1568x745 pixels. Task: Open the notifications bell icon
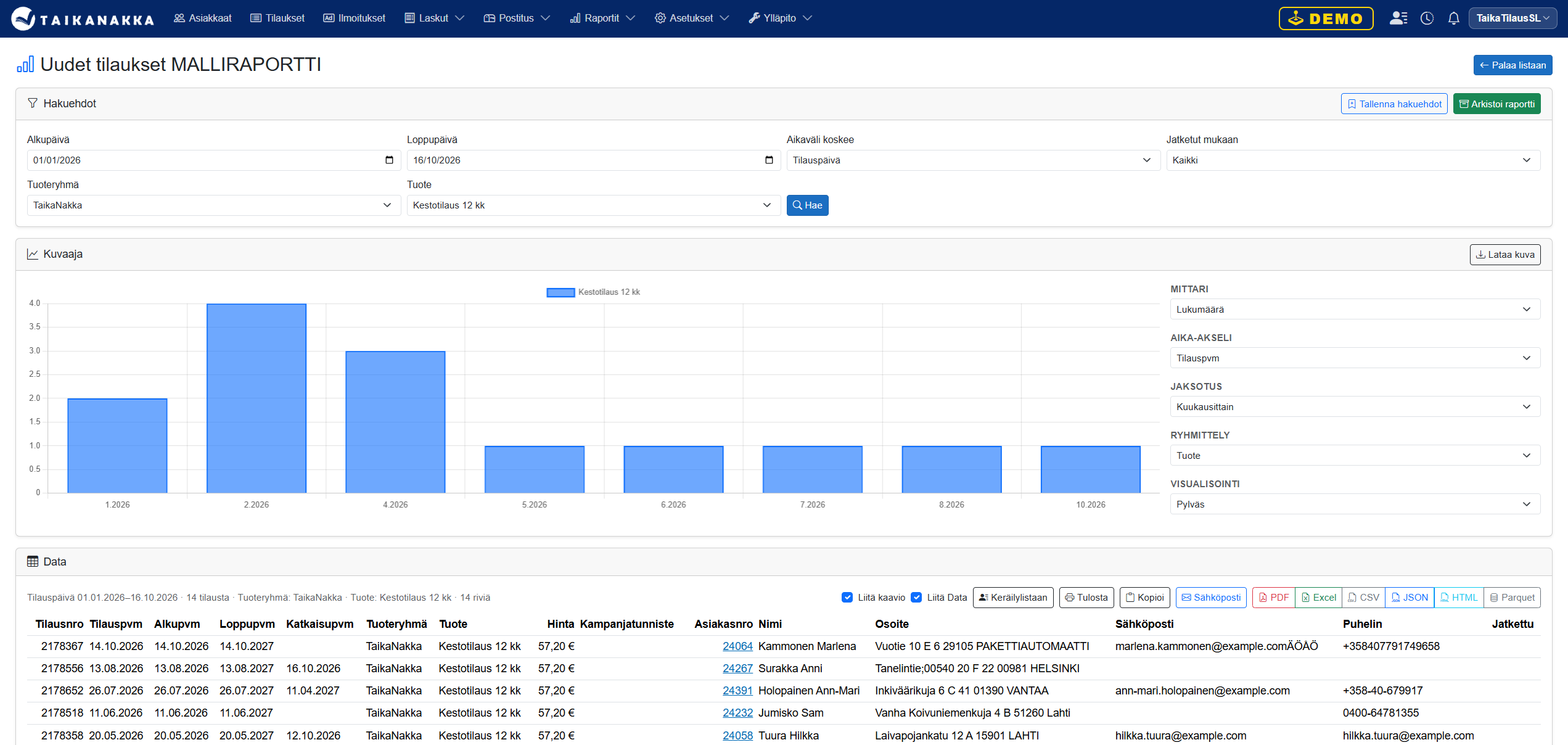point(1453,19)
